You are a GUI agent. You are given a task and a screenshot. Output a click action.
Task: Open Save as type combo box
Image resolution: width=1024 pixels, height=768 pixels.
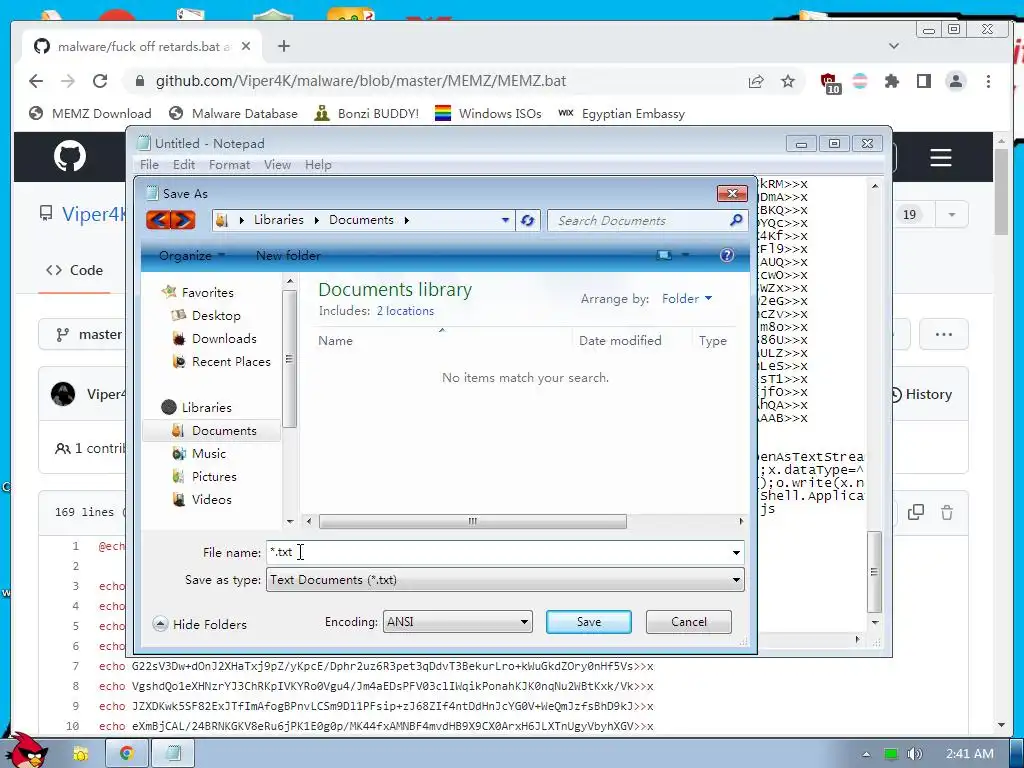pyautogui.click(x=505, y=580)
